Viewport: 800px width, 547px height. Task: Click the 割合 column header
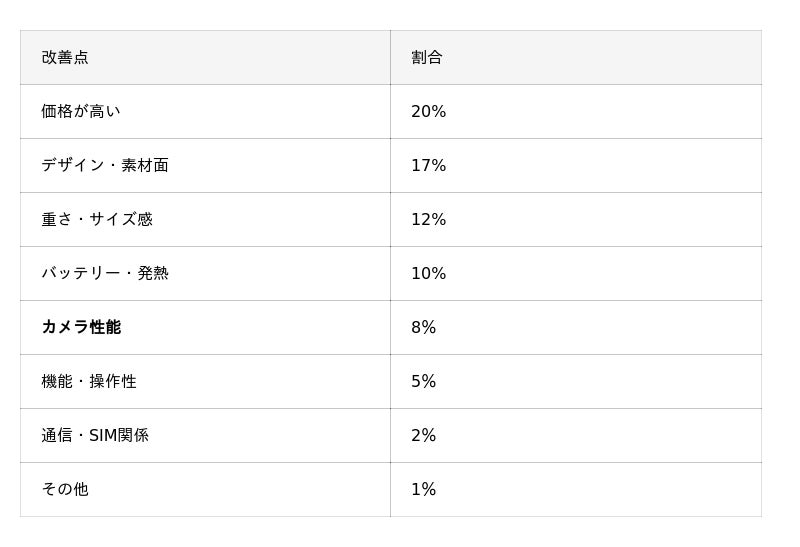click(x=427, y=58)
